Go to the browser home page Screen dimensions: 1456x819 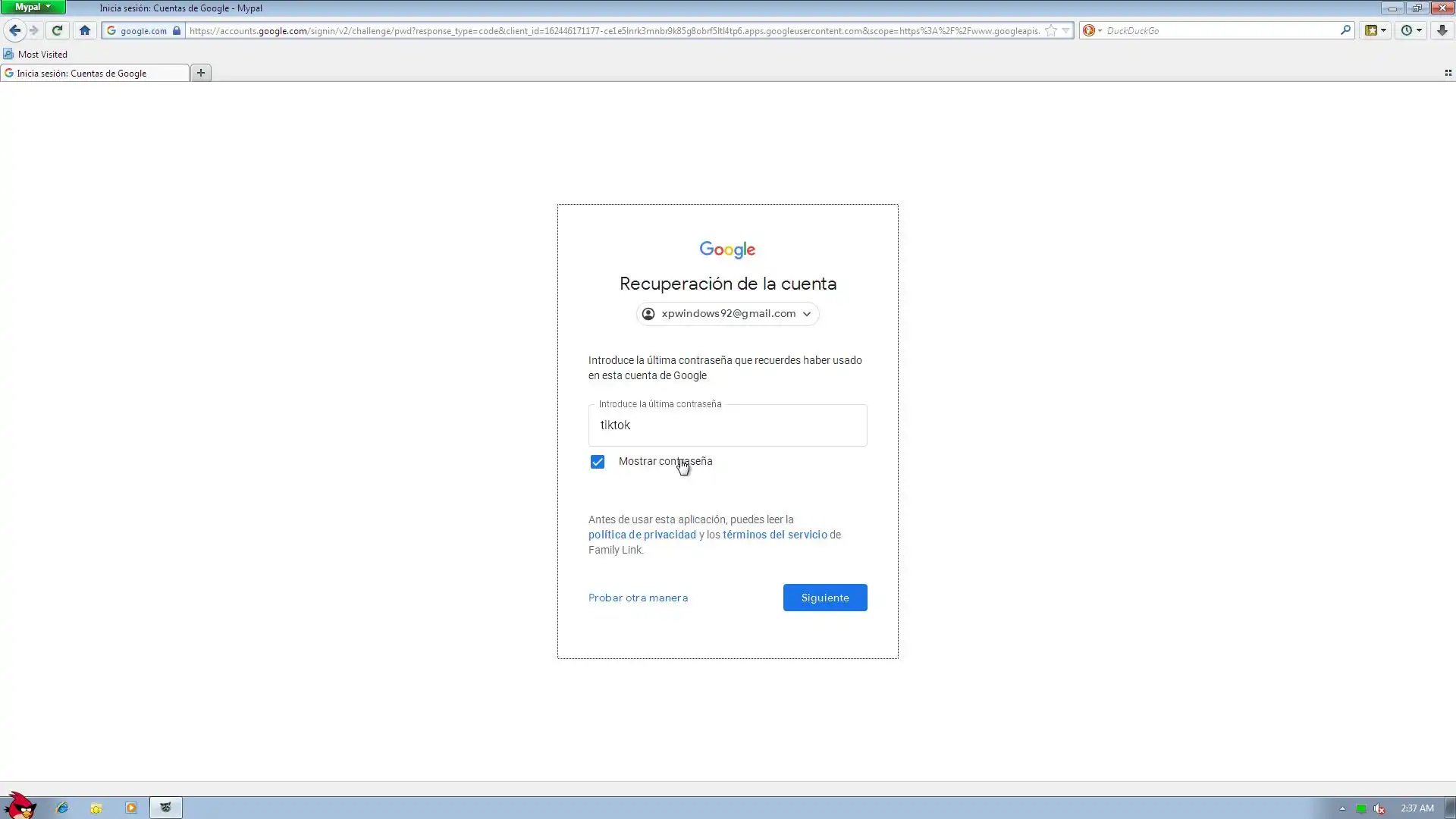pos(85,30)
